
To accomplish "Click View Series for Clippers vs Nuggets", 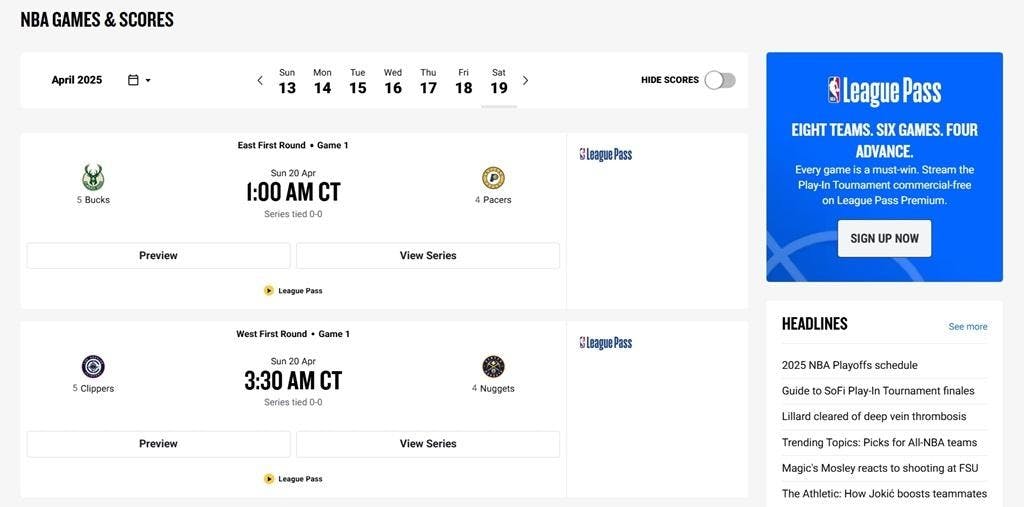I will (x=428, y=444).
